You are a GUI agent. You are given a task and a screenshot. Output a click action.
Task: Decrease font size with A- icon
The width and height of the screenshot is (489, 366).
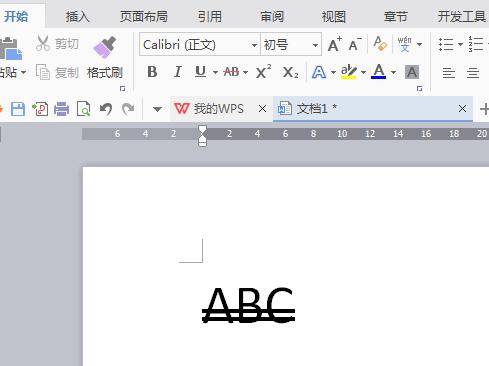click(355, 44)
